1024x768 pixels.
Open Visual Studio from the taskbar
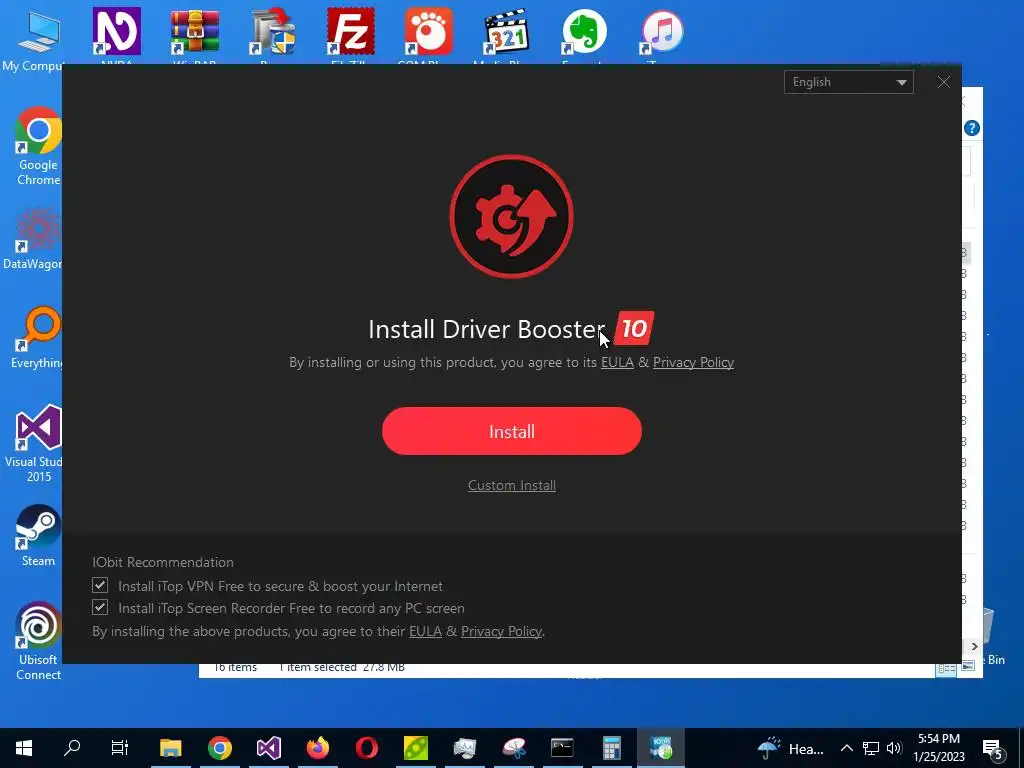coord(268,748)
